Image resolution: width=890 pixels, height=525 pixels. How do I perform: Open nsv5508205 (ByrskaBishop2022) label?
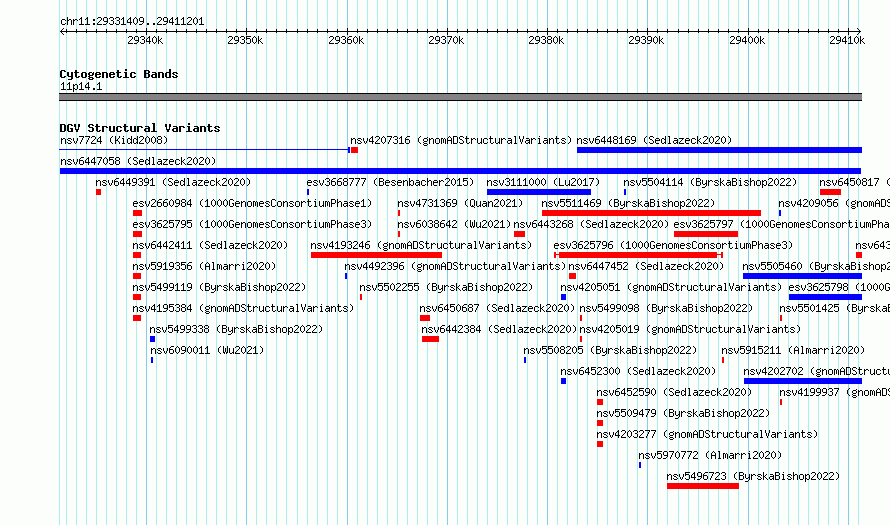(610, 350)
